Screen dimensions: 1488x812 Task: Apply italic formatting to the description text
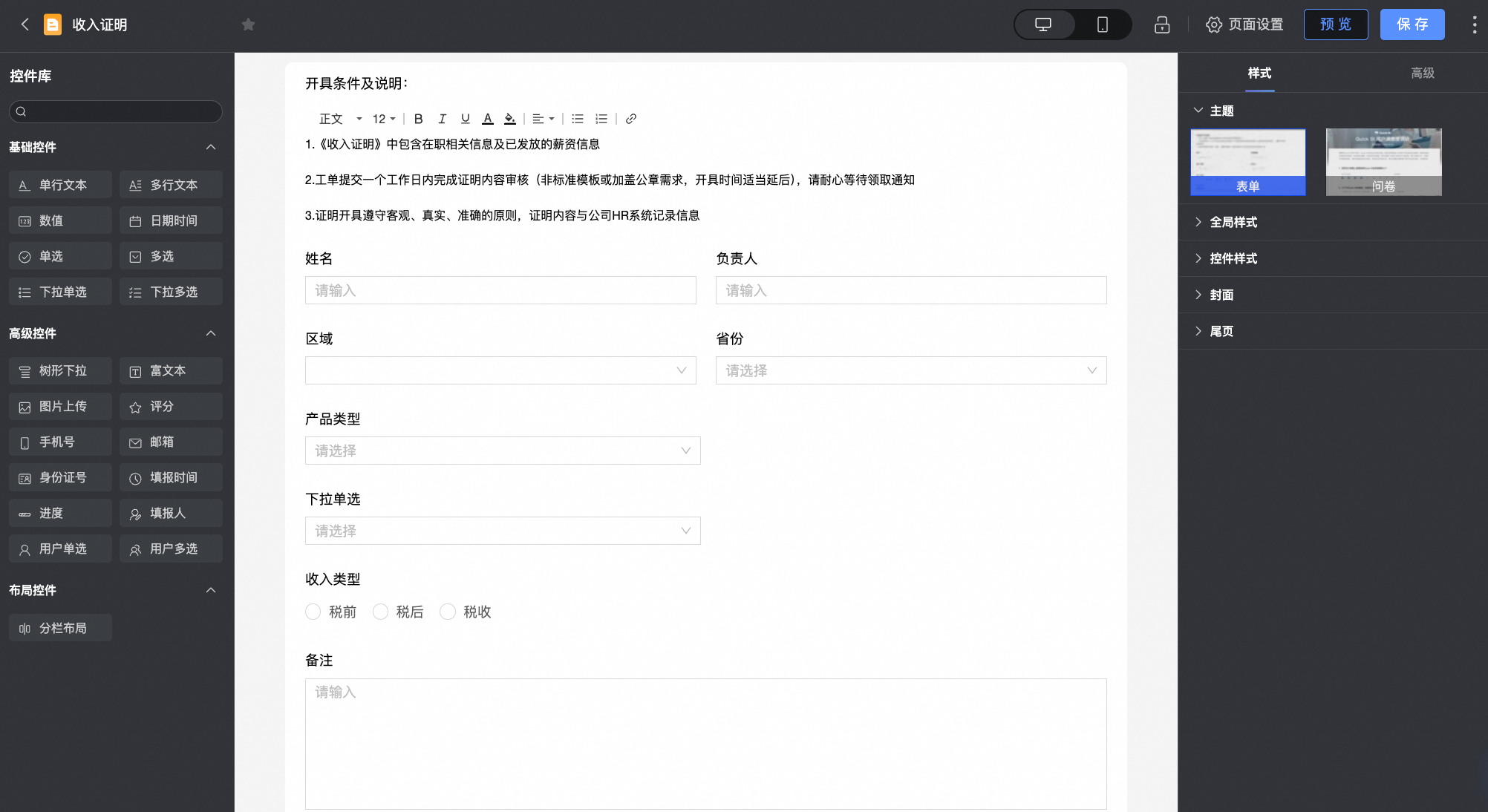point(442,119)
